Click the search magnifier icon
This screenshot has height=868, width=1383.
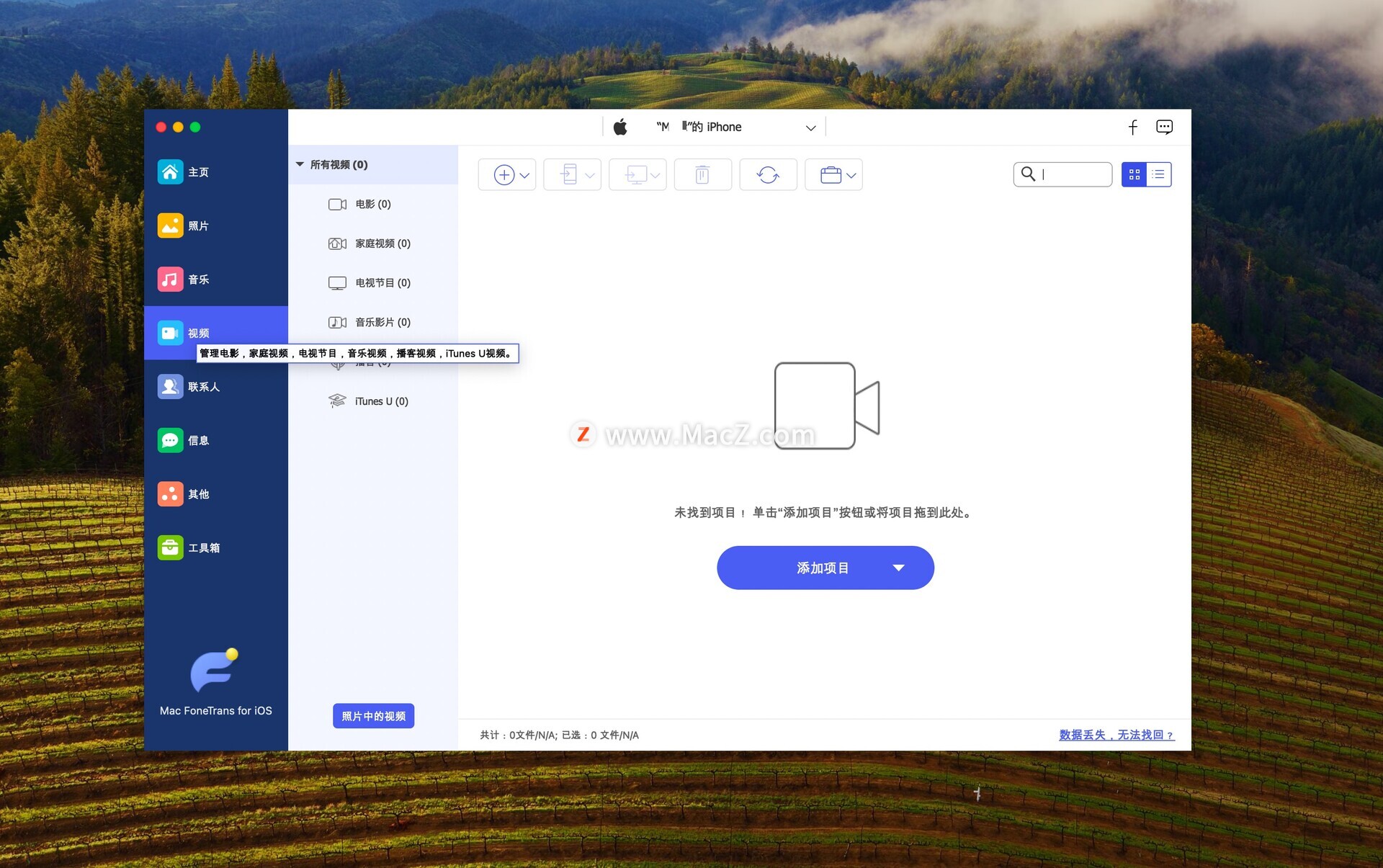point(1028,174)
